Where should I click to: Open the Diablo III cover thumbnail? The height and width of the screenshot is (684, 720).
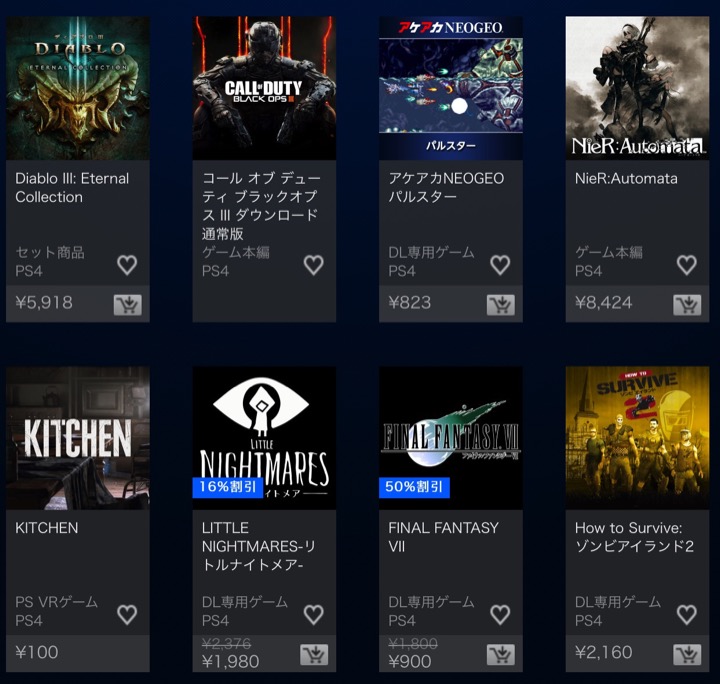(x=78, y=88)
